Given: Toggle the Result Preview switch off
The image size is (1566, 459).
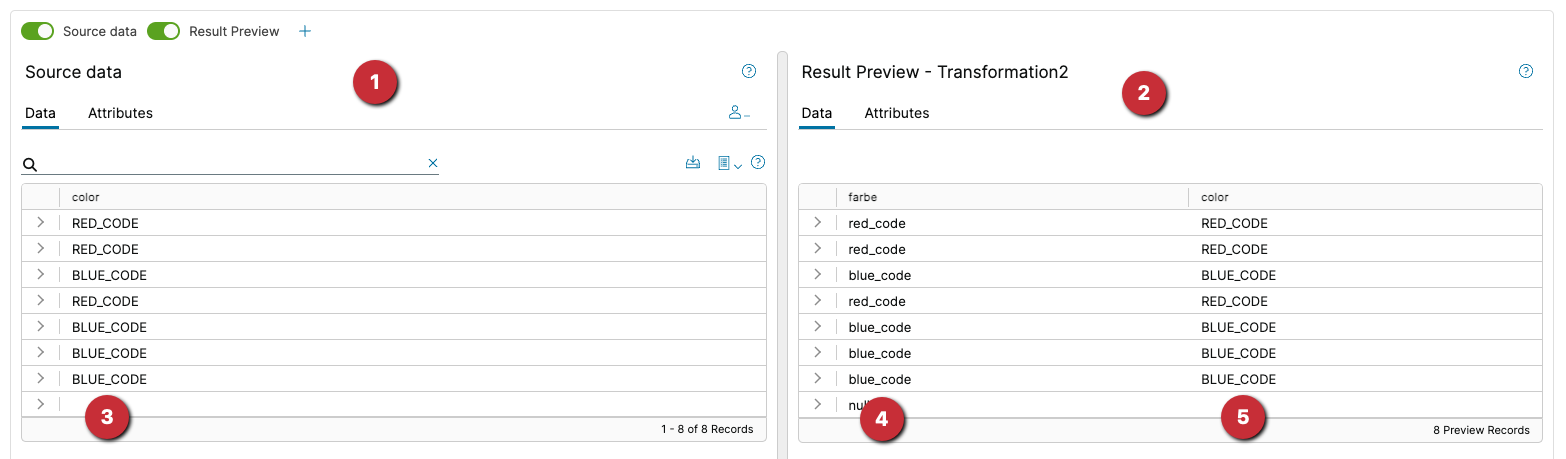Looking at the screenshot, I should pos(163,31).
